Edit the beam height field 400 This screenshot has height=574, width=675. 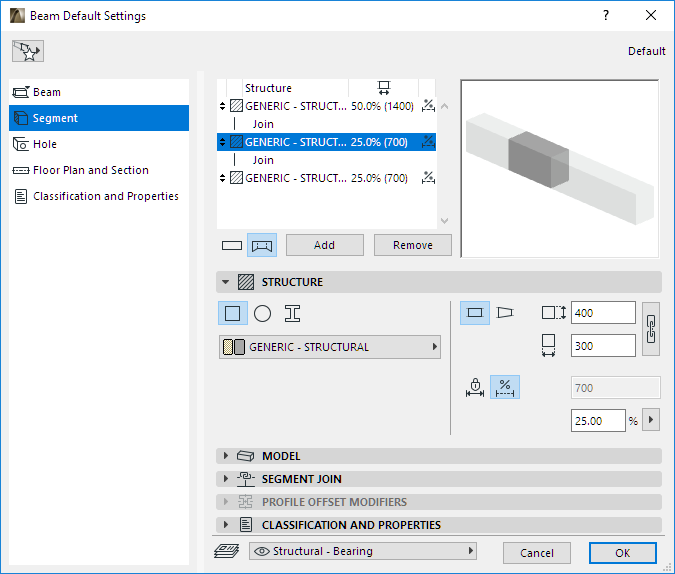tap(603, 313)
